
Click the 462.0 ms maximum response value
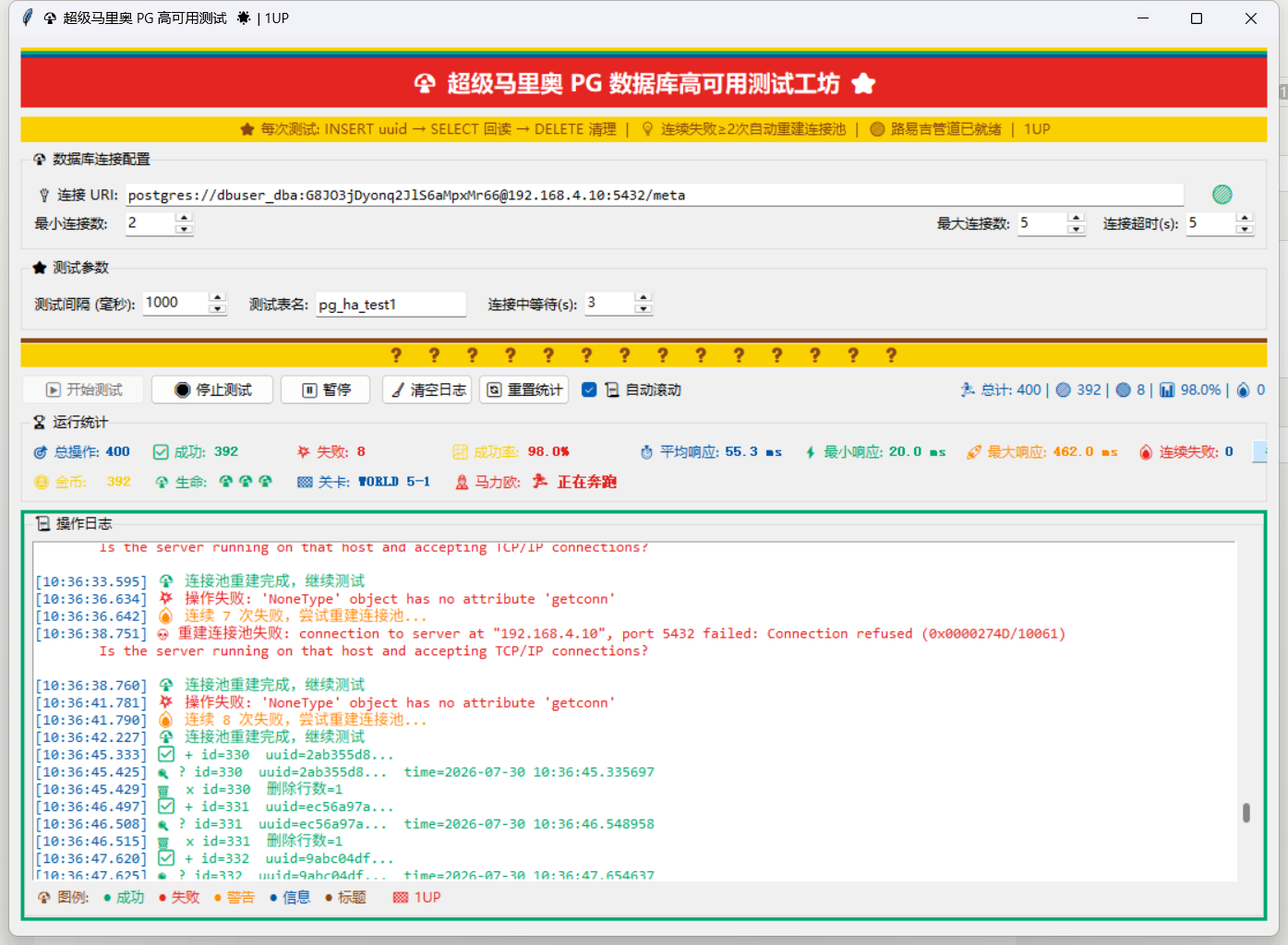(x=1086, y=452)
